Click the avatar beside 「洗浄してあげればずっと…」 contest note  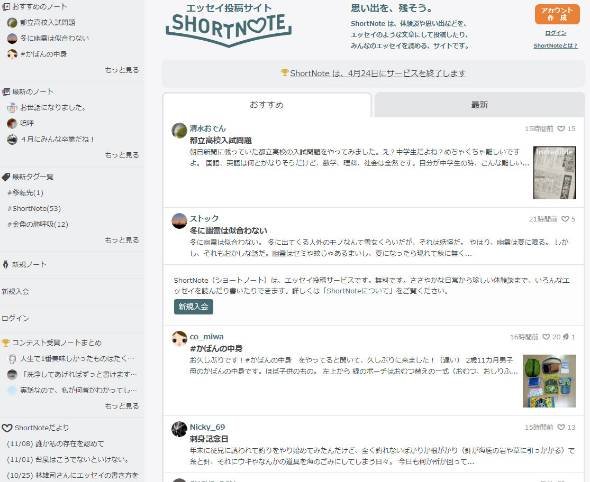click(12, 374)
